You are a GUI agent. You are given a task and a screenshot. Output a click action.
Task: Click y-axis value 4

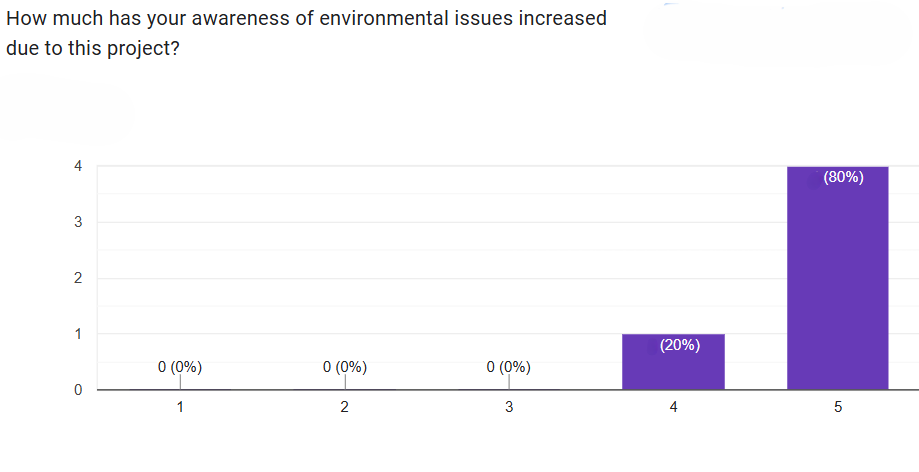[78, 166]
